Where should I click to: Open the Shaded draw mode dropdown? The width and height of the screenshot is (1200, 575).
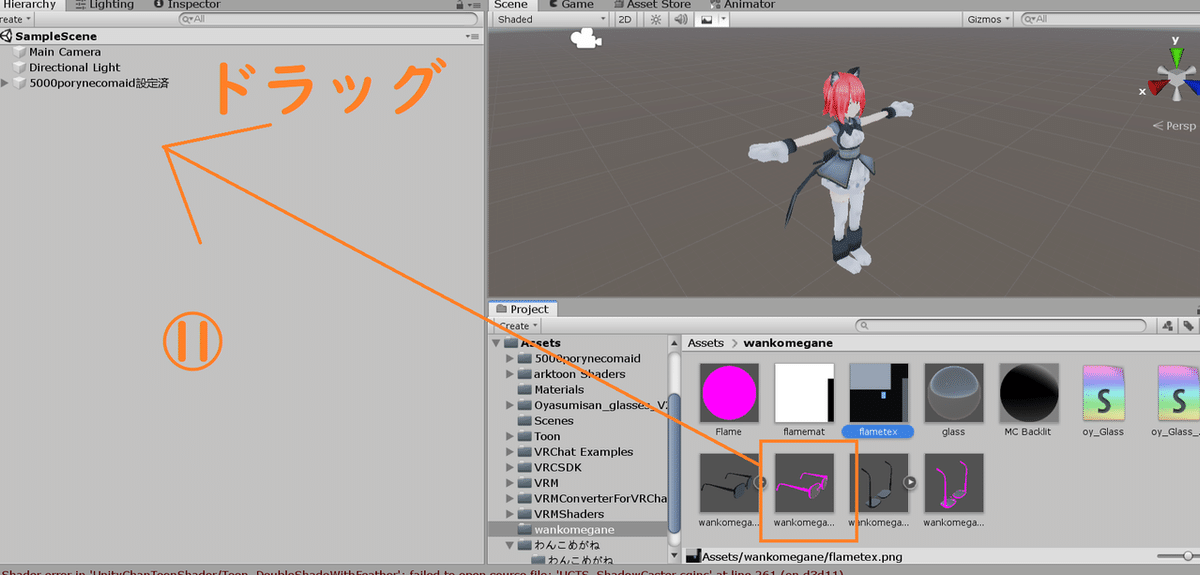[550, 19]
